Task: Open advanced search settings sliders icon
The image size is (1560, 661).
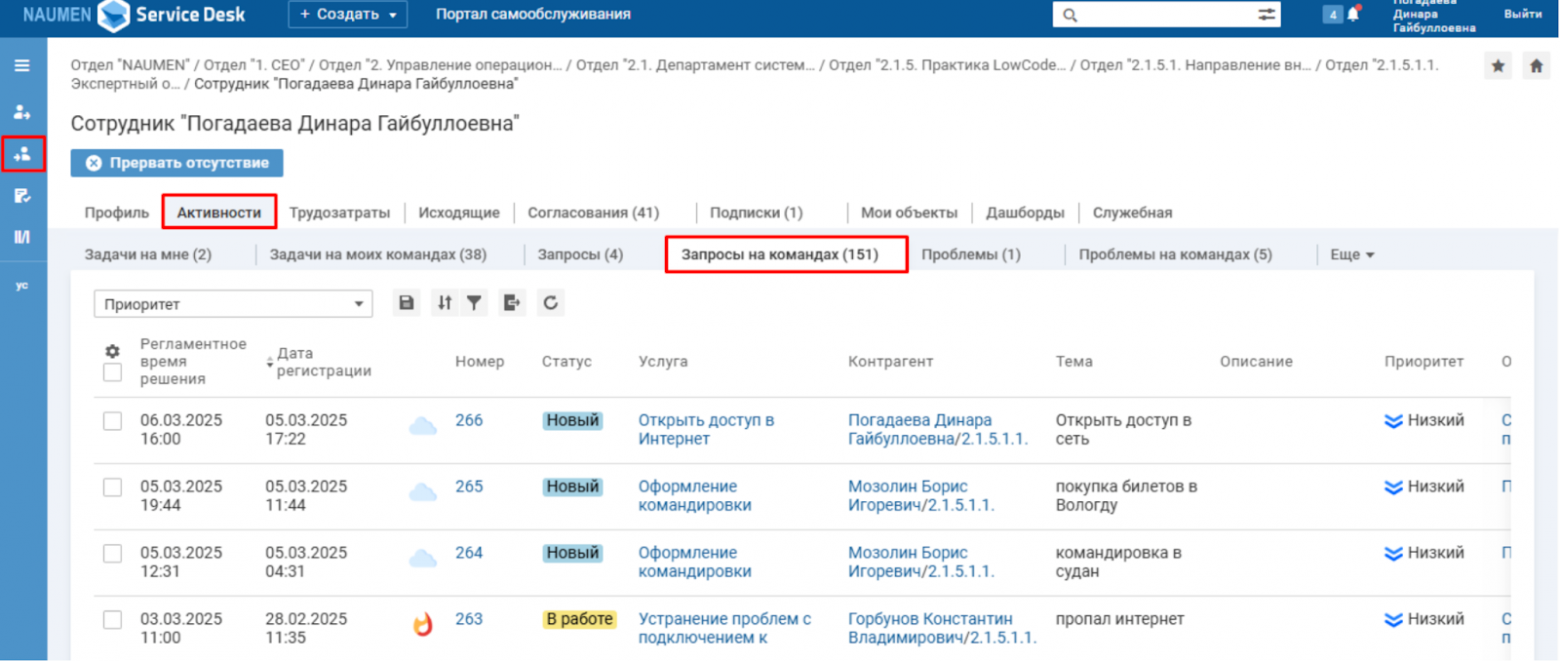Action: 1267,15
